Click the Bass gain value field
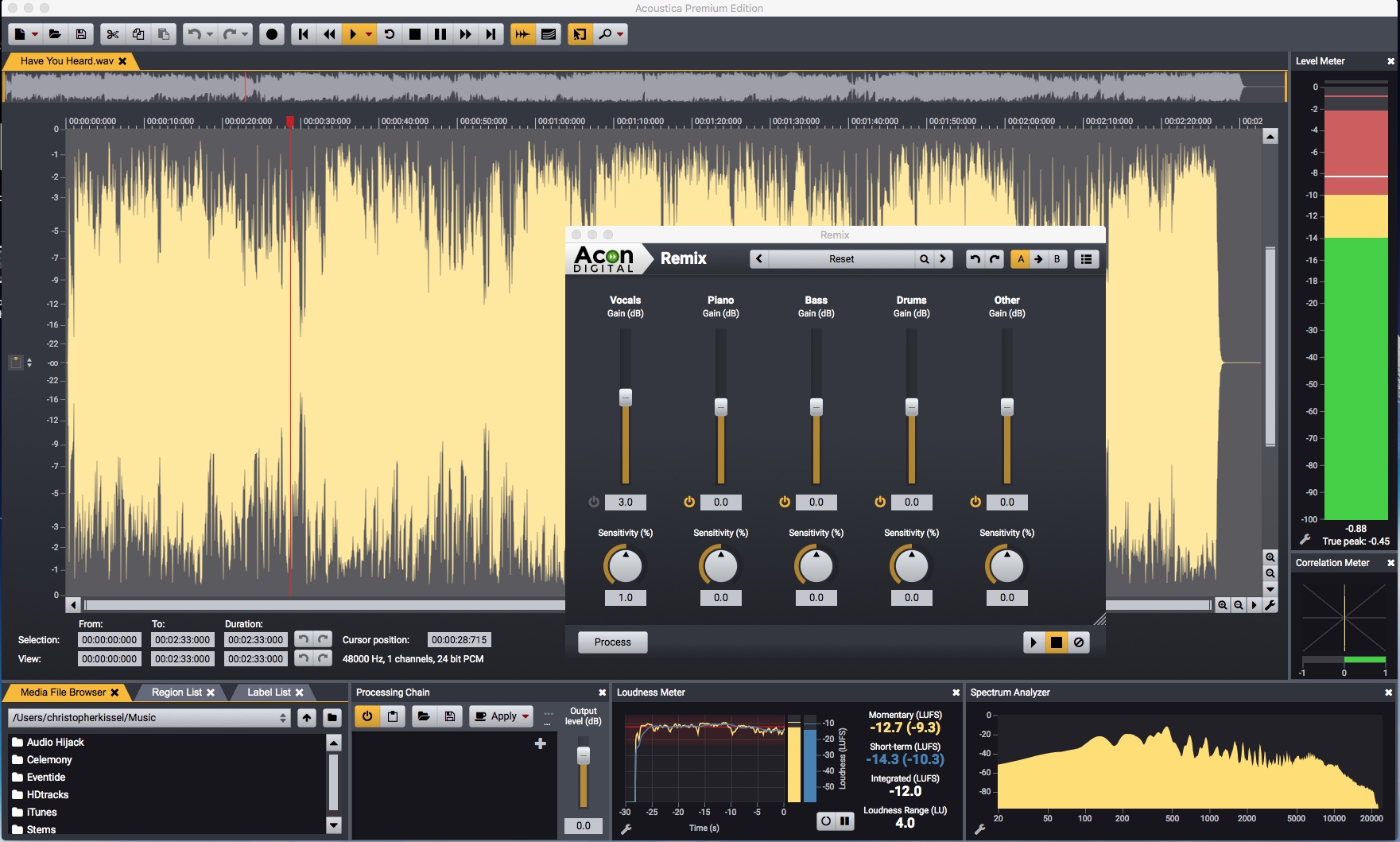The height and width of the screenshot is (842, 1400). [x=816, y=502]
